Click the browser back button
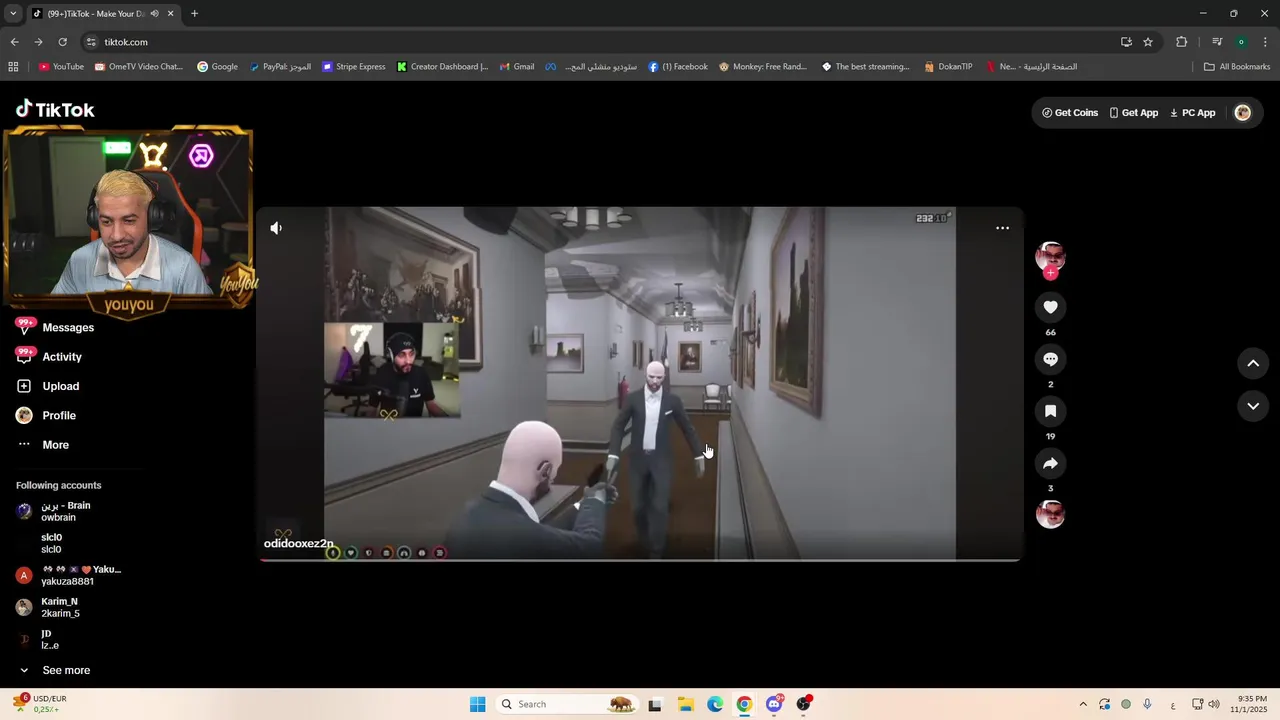 (x=14, y=42)
